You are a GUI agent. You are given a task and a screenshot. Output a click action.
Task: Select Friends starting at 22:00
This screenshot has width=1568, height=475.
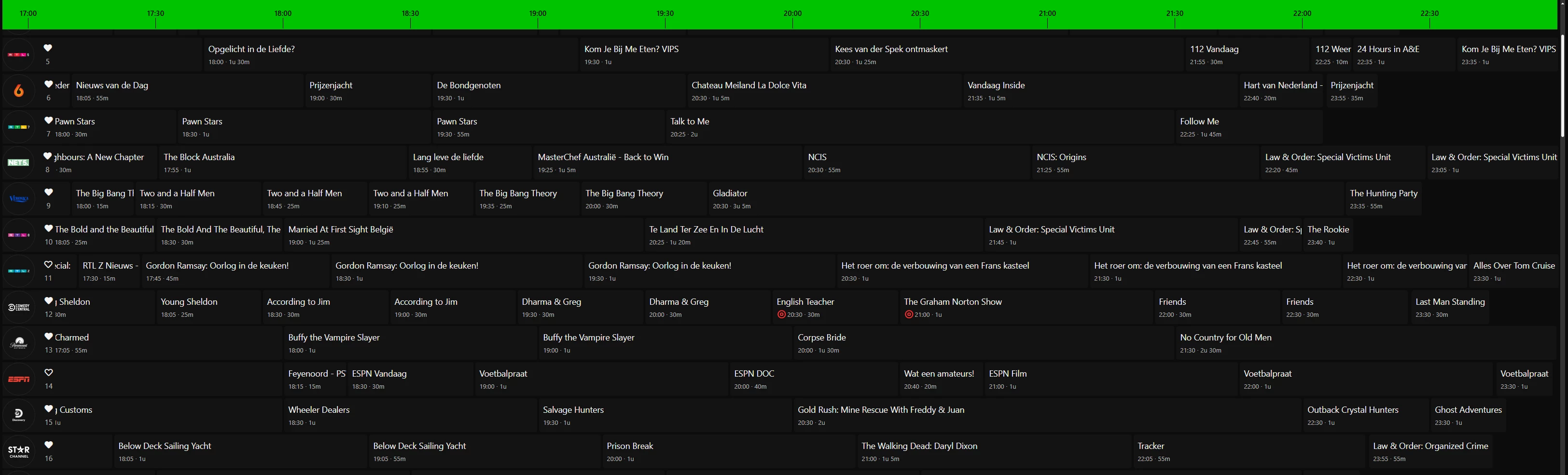[x=1218, y=307]
